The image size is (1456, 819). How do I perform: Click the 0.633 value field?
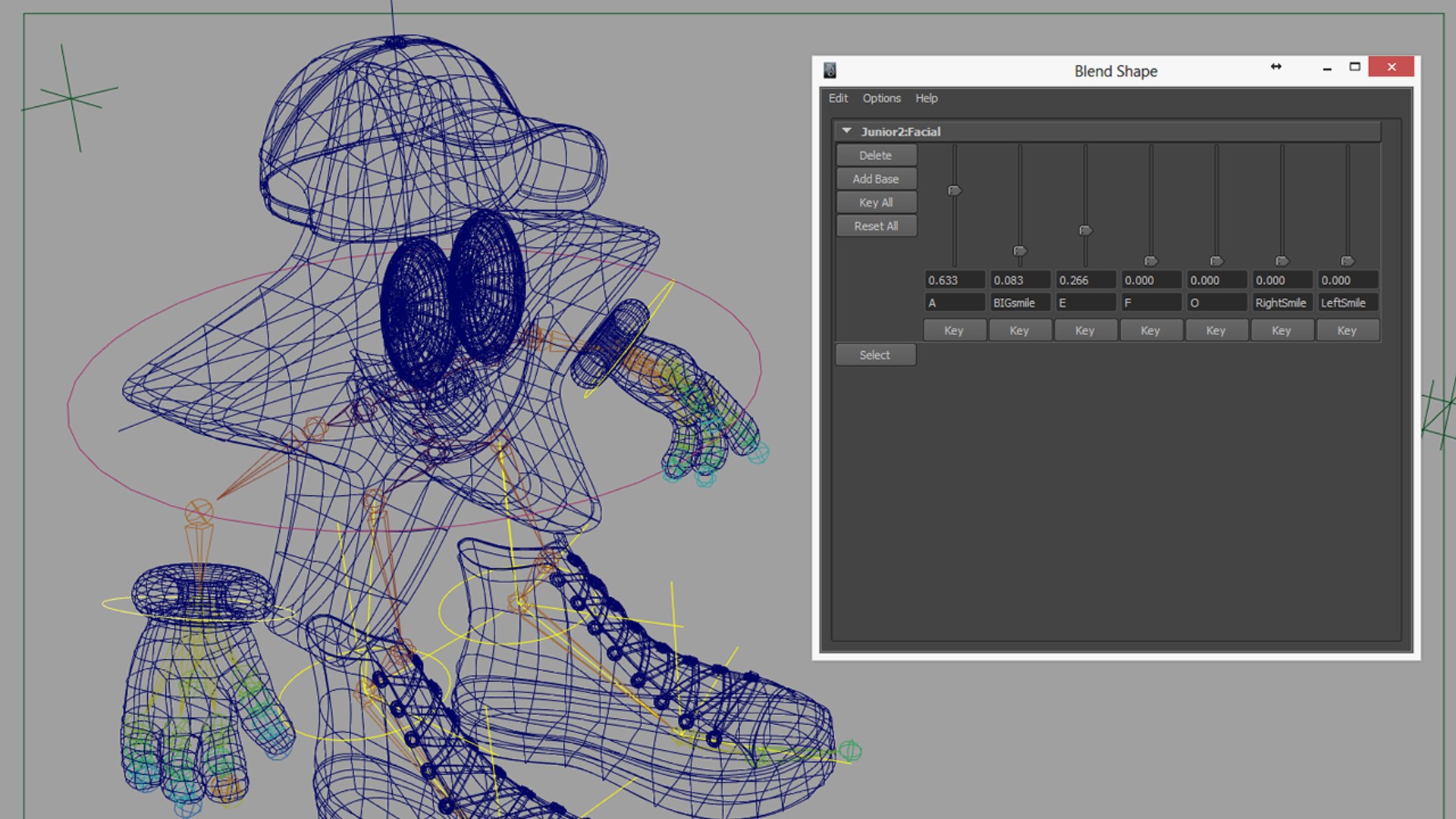(x=954, y=281)
